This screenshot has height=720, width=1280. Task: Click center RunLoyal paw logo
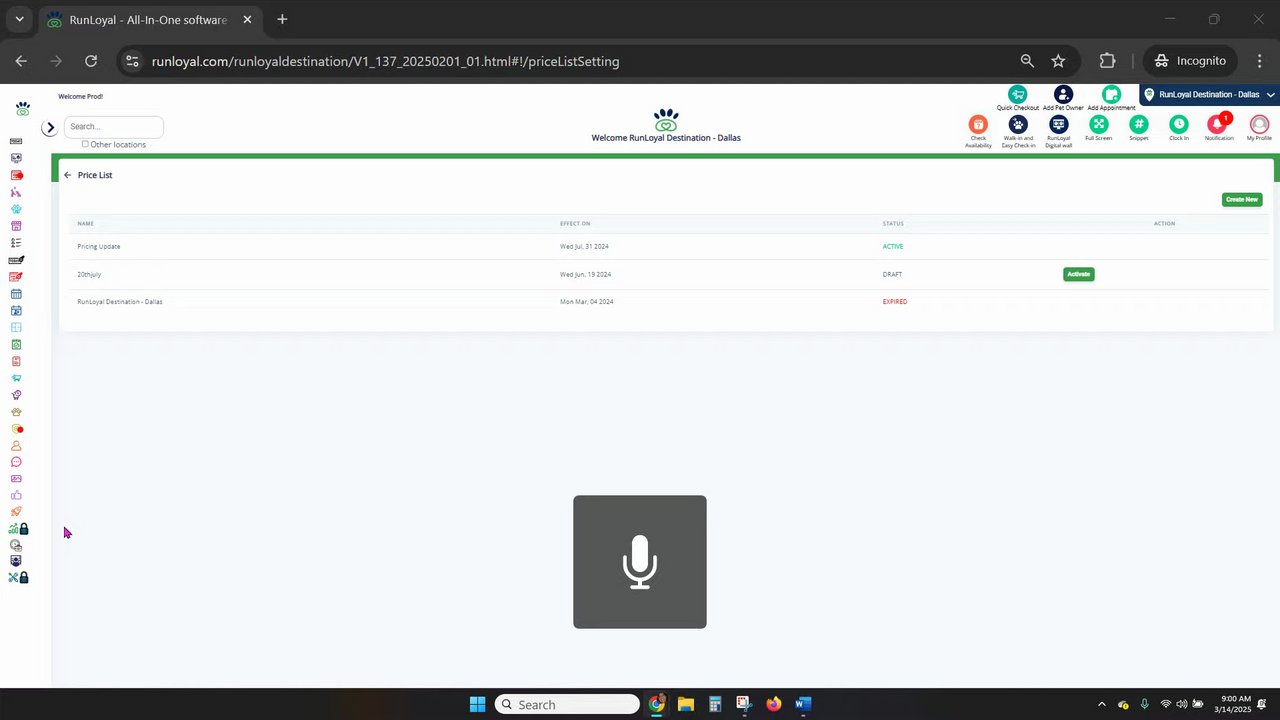[x=666, y=120]
